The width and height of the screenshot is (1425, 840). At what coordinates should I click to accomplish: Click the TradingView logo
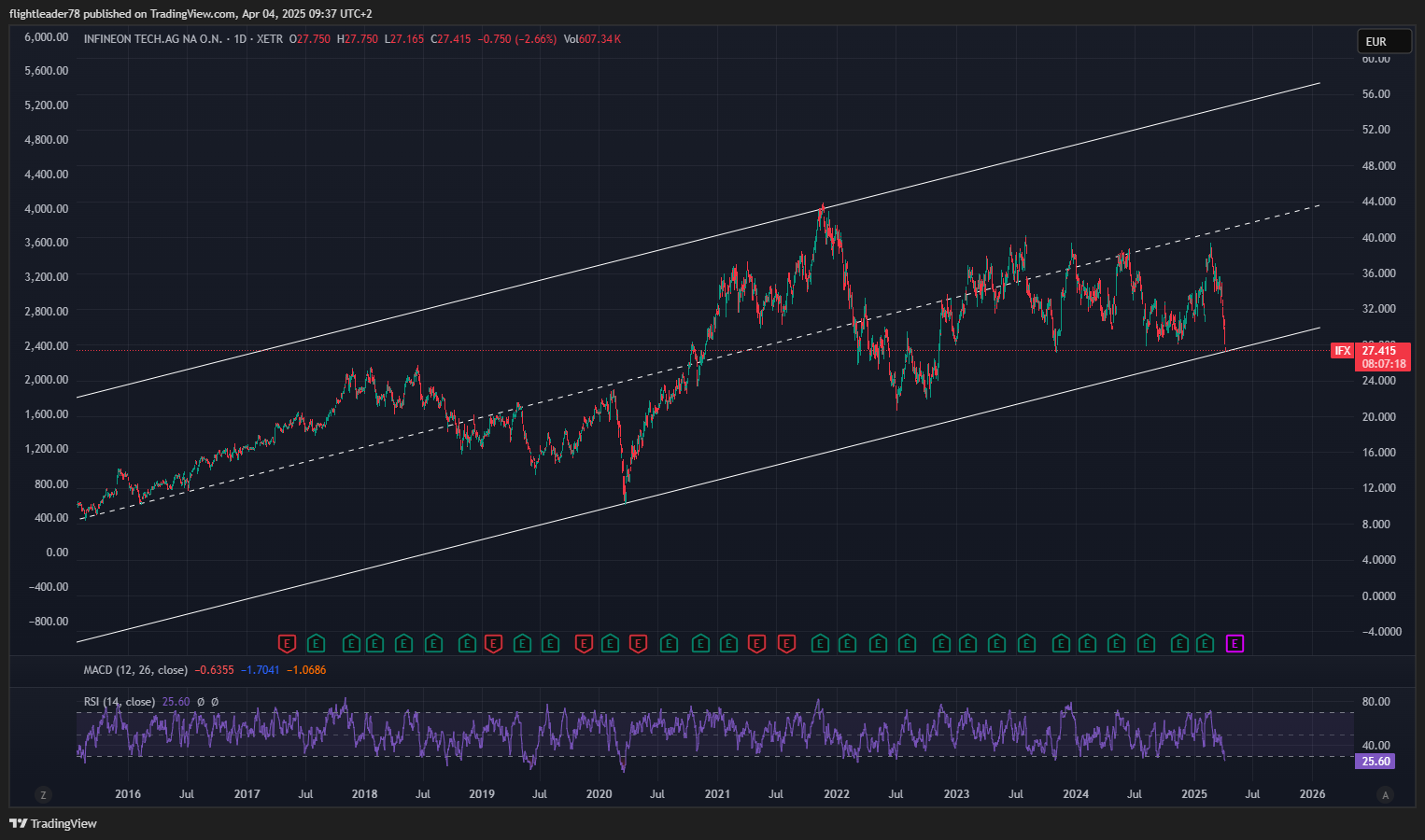(x=53, y=823)
